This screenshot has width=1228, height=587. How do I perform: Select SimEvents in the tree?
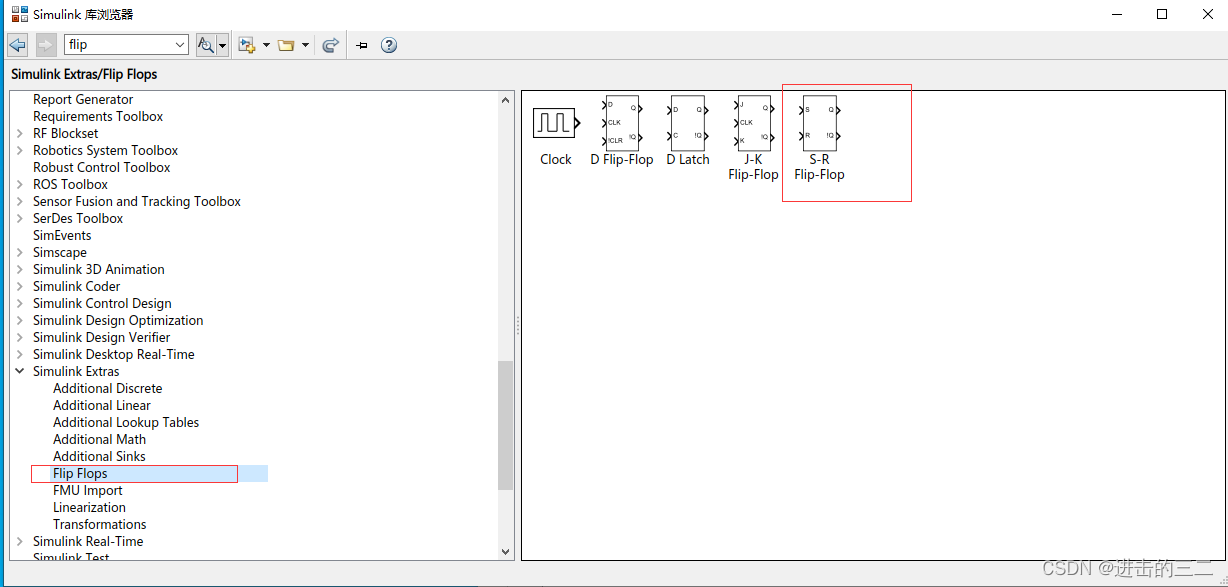pos(62,235)
